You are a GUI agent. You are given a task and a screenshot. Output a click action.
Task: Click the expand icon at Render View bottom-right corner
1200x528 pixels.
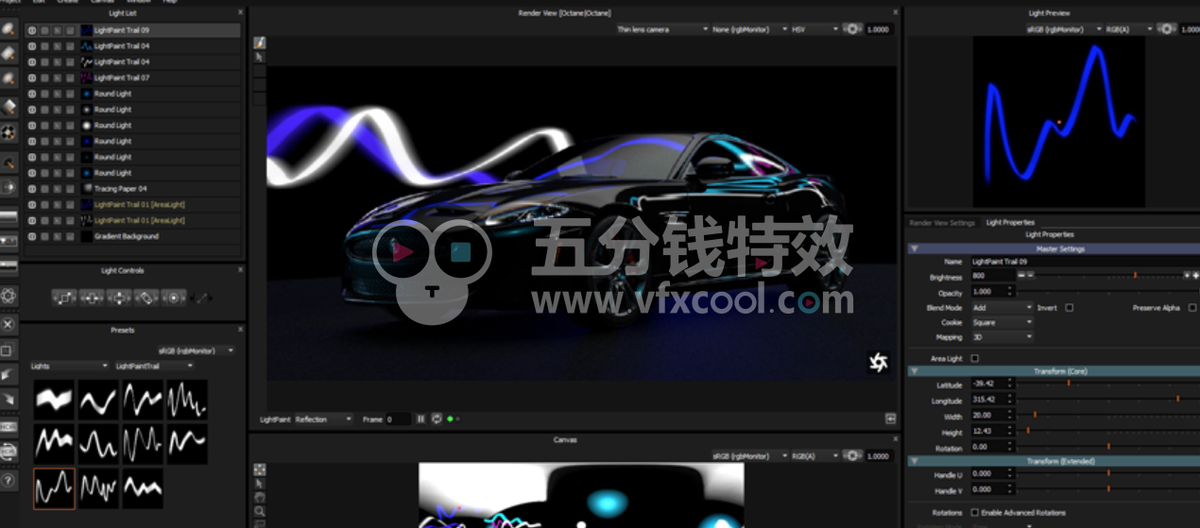pos(890,419)
